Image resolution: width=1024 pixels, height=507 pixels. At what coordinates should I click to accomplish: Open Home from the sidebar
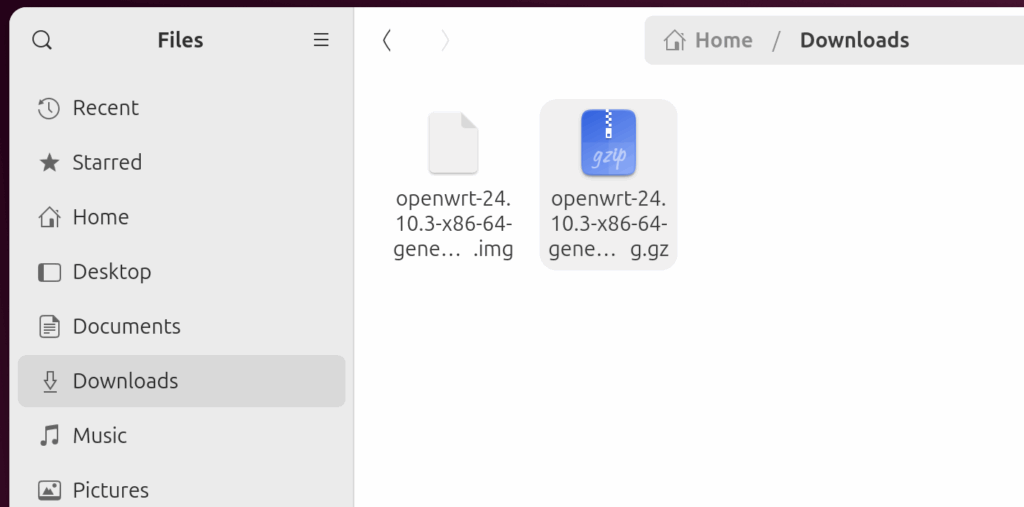pos(100,217)
